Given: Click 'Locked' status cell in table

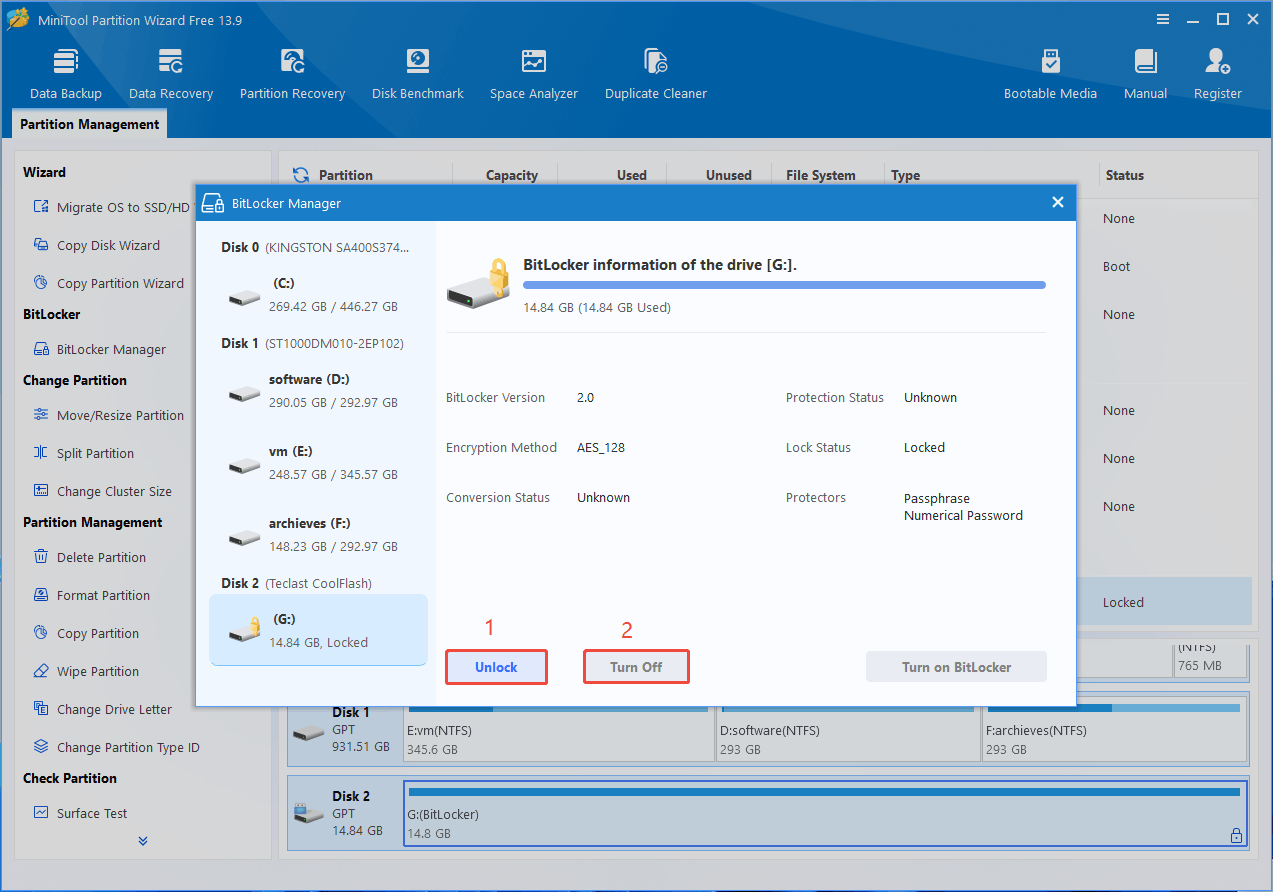Looking at the screenshot, I should click(x=1123, y=602).
